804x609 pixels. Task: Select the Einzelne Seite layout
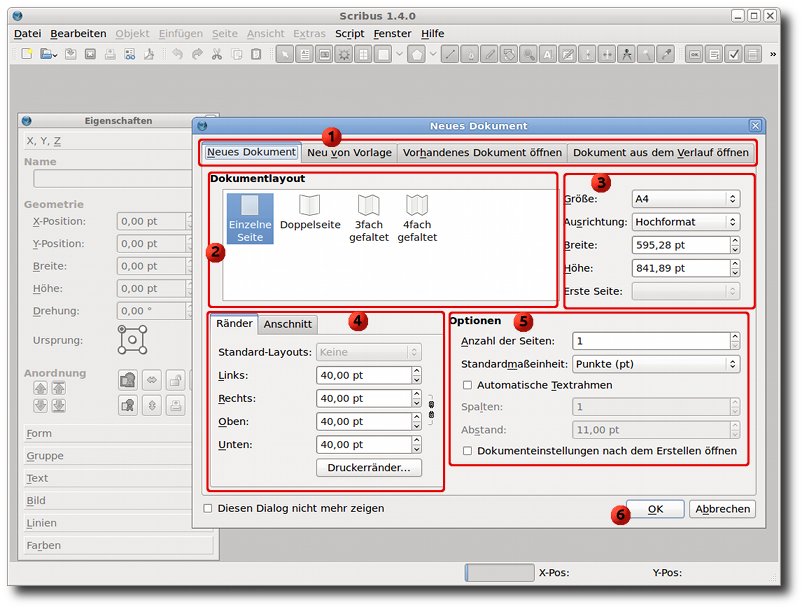coord(250,218)
